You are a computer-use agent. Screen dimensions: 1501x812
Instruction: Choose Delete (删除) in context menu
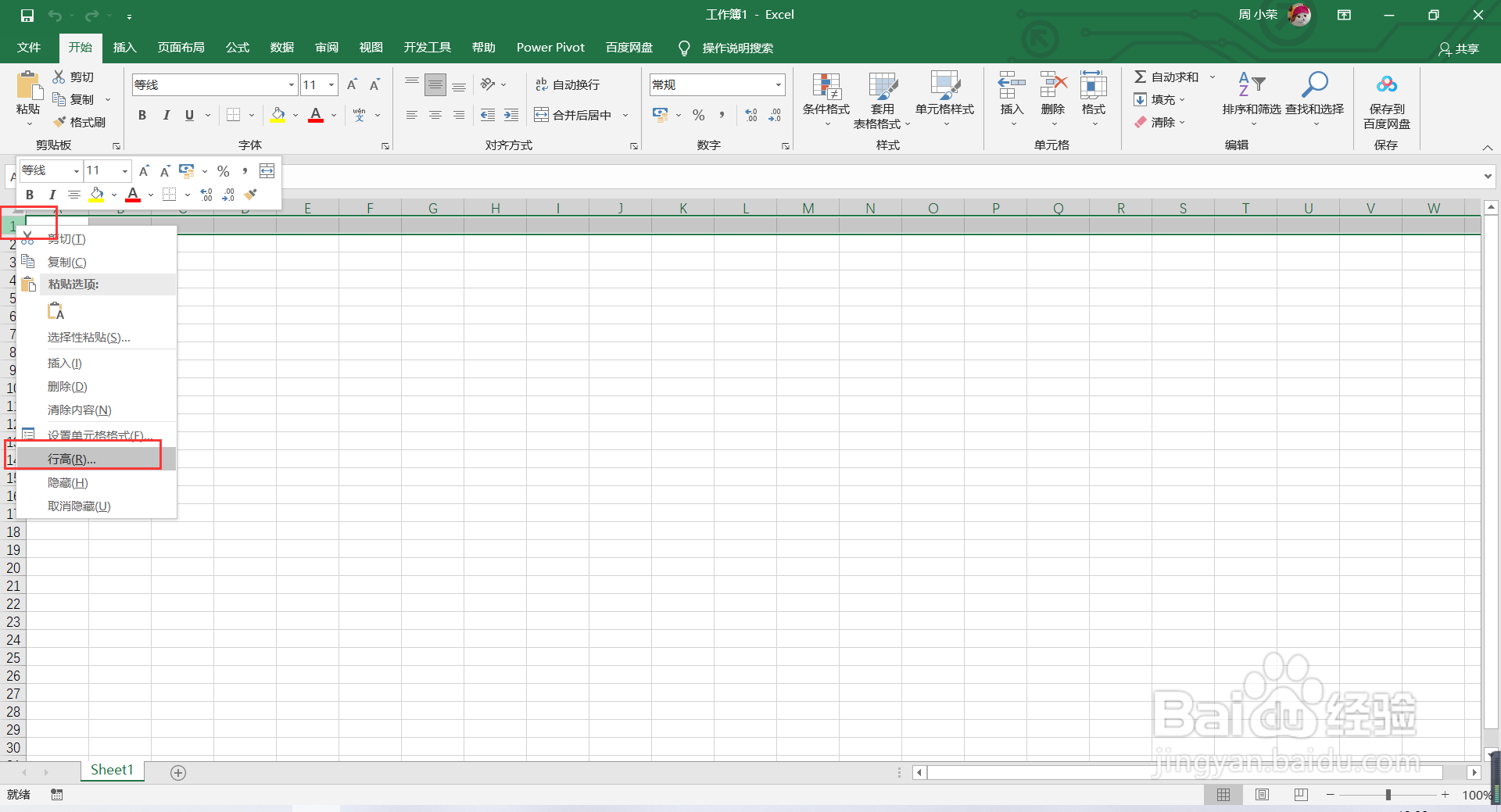tap(96, 387)
